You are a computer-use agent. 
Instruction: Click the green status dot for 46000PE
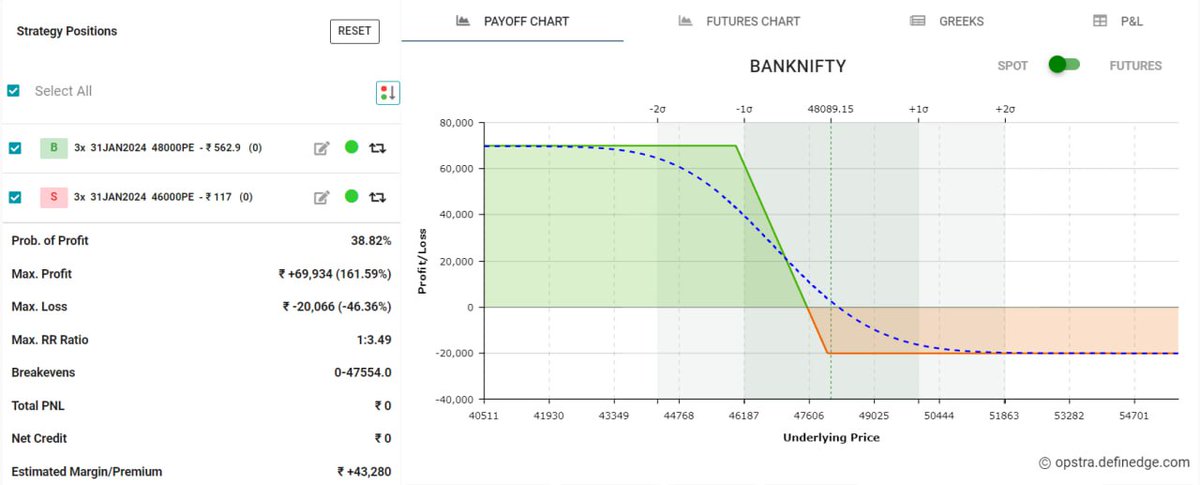[x=351, y=196]
